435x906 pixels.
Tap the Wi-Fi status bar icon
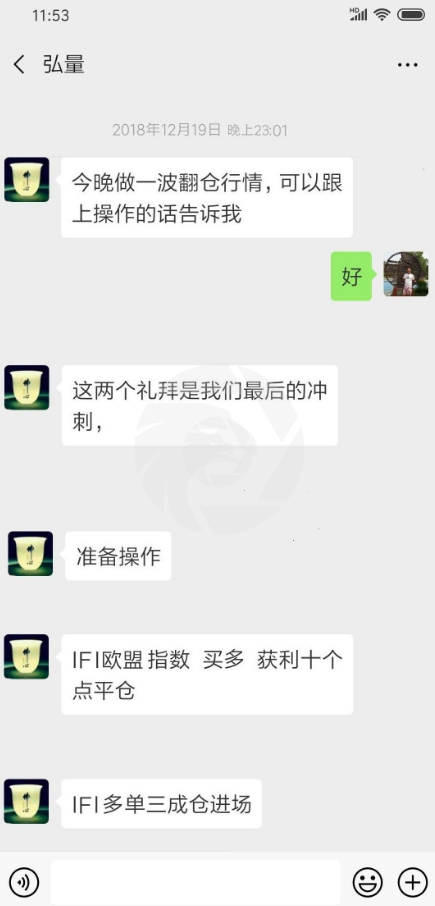382,14
